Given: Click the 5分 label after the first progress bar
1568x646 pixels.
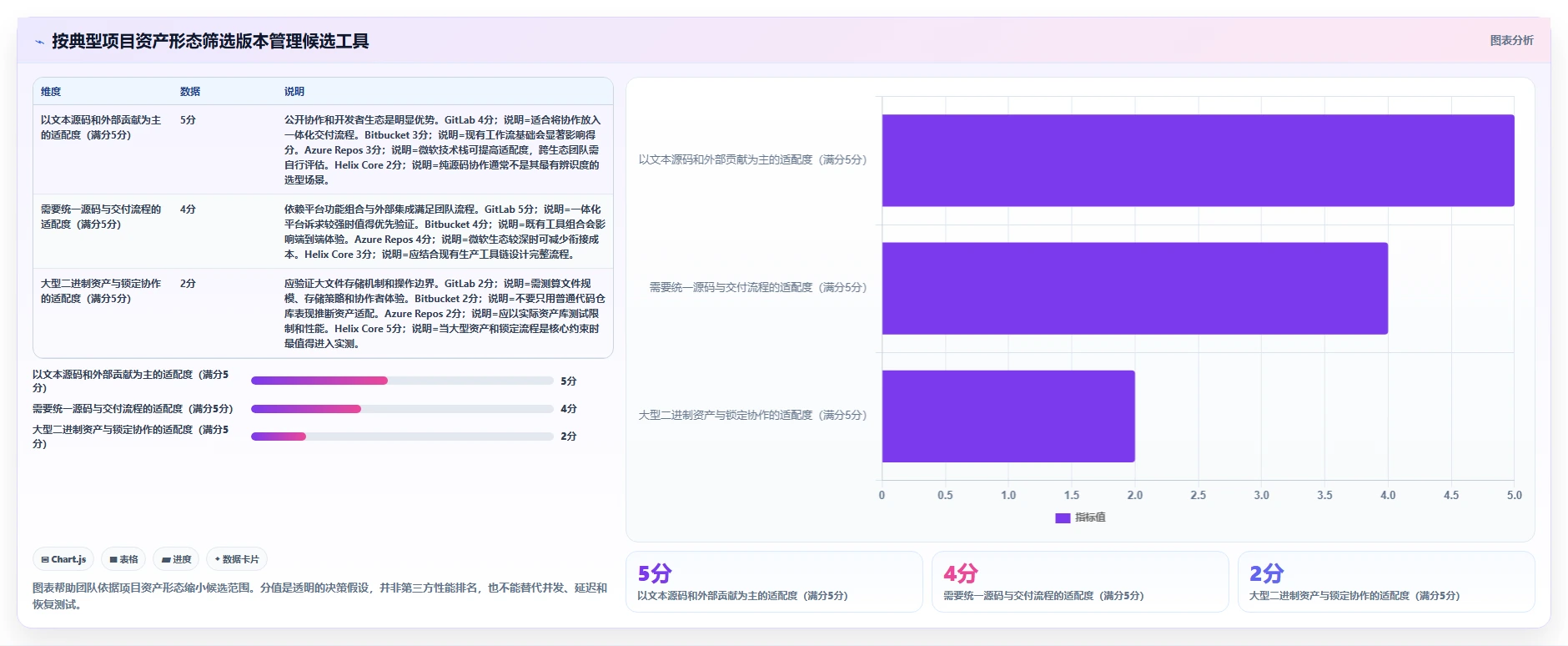Looking at the screenshot, I should click(569, 381).
